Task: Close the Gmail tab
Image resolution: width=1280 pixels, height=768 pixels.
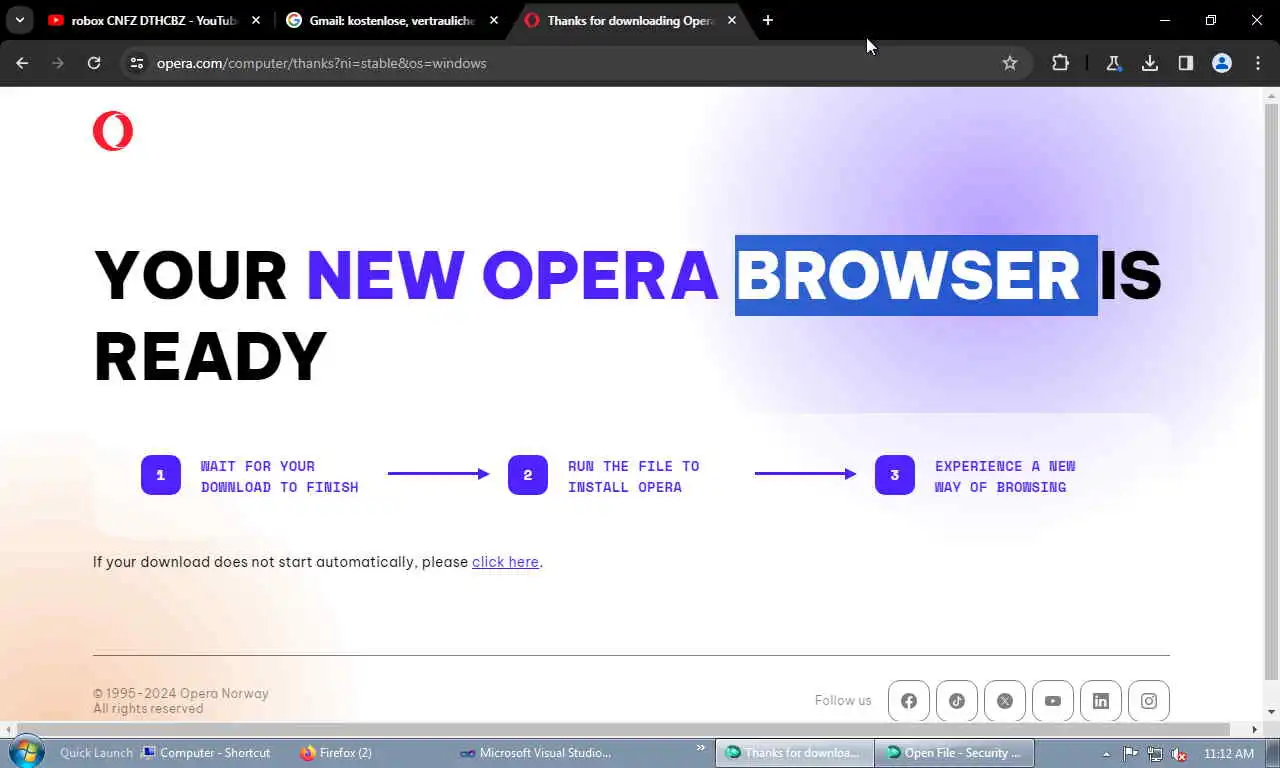Action: point(494,20)
